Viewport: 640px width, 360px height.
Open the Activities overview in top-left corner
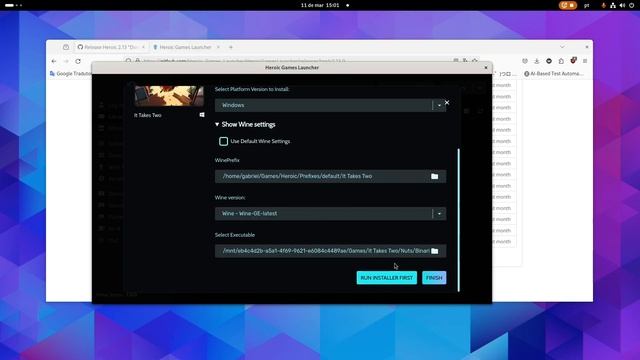pyautogui.click(x=13, y=5)
